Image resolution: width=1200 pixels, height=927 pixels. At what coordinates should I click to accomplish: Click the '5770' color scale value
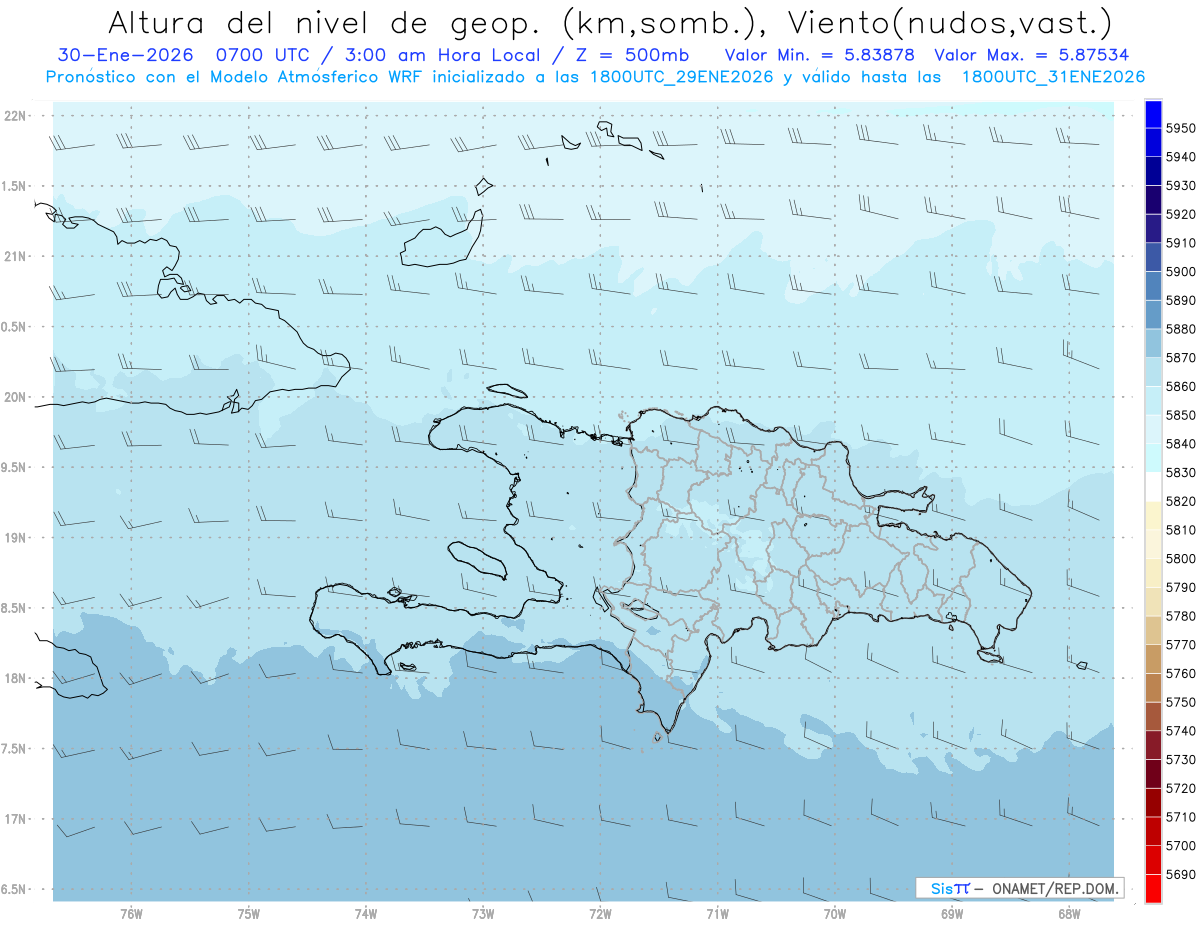1181,644
